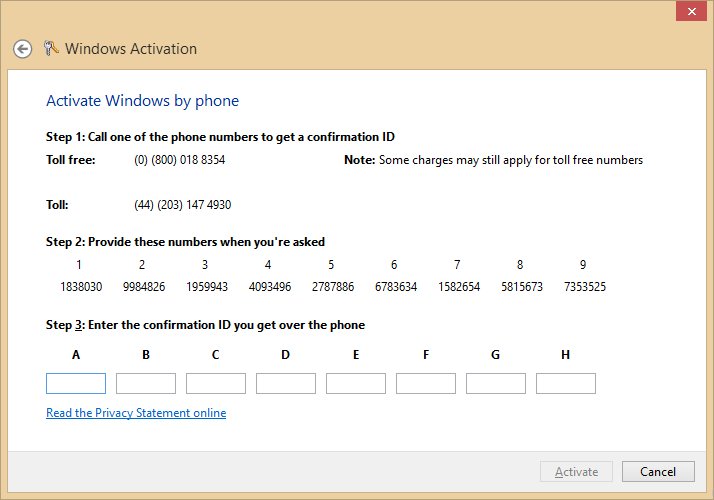The height and width of the screenshot is (500, 714).
Task: Cancel the phone activation
Action: (658, 472)
